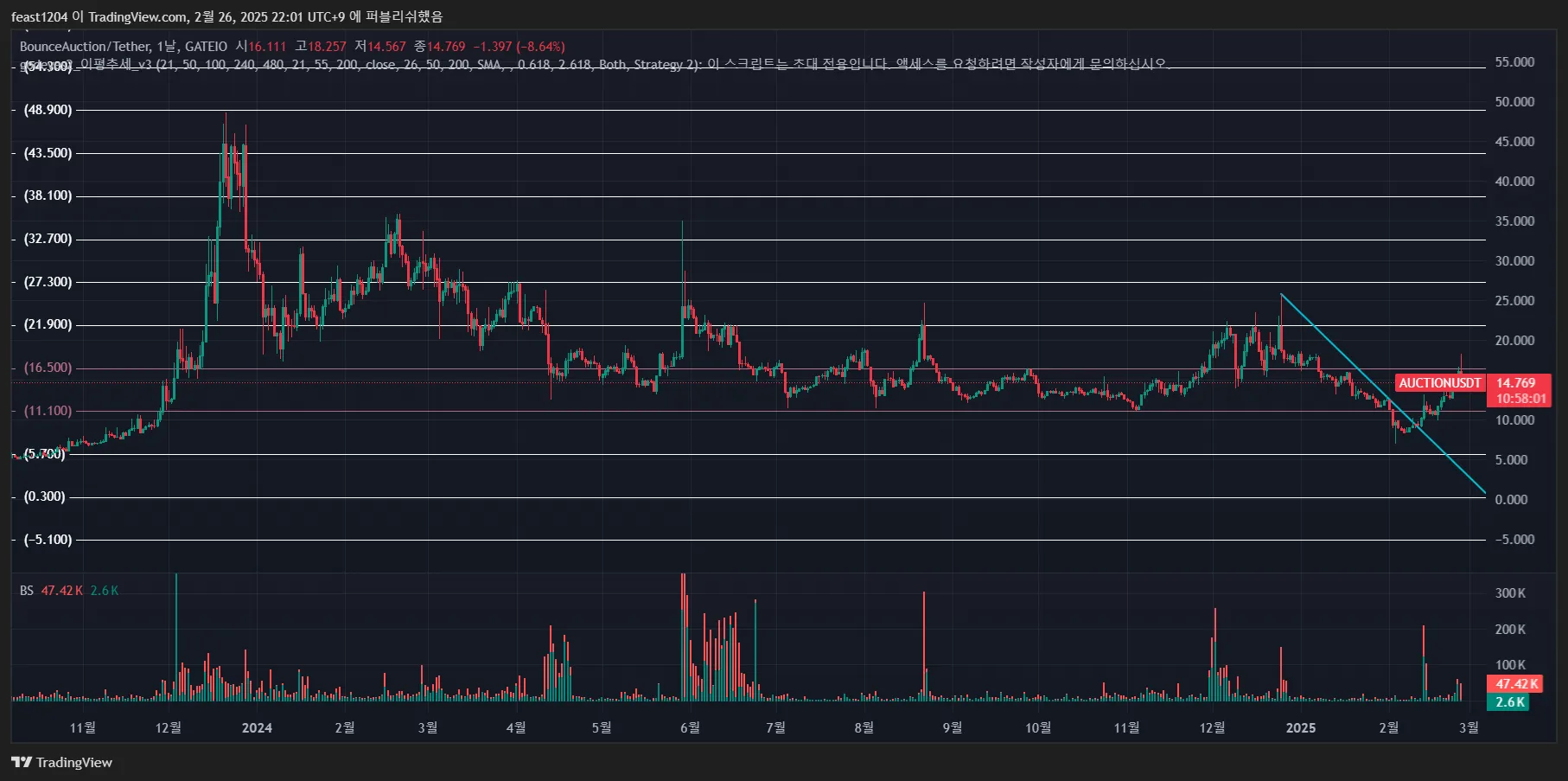Click 40.000 on the price axis
The height and width of the screenshot is (781, 1568).
(x=1515, y=182)
